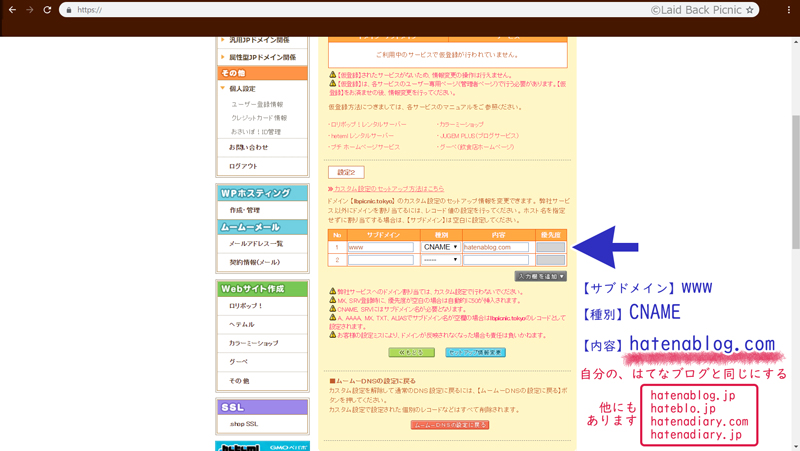800x451 pixels.
Task: Open shop SSL sidebar item
Action: [243, 424]
